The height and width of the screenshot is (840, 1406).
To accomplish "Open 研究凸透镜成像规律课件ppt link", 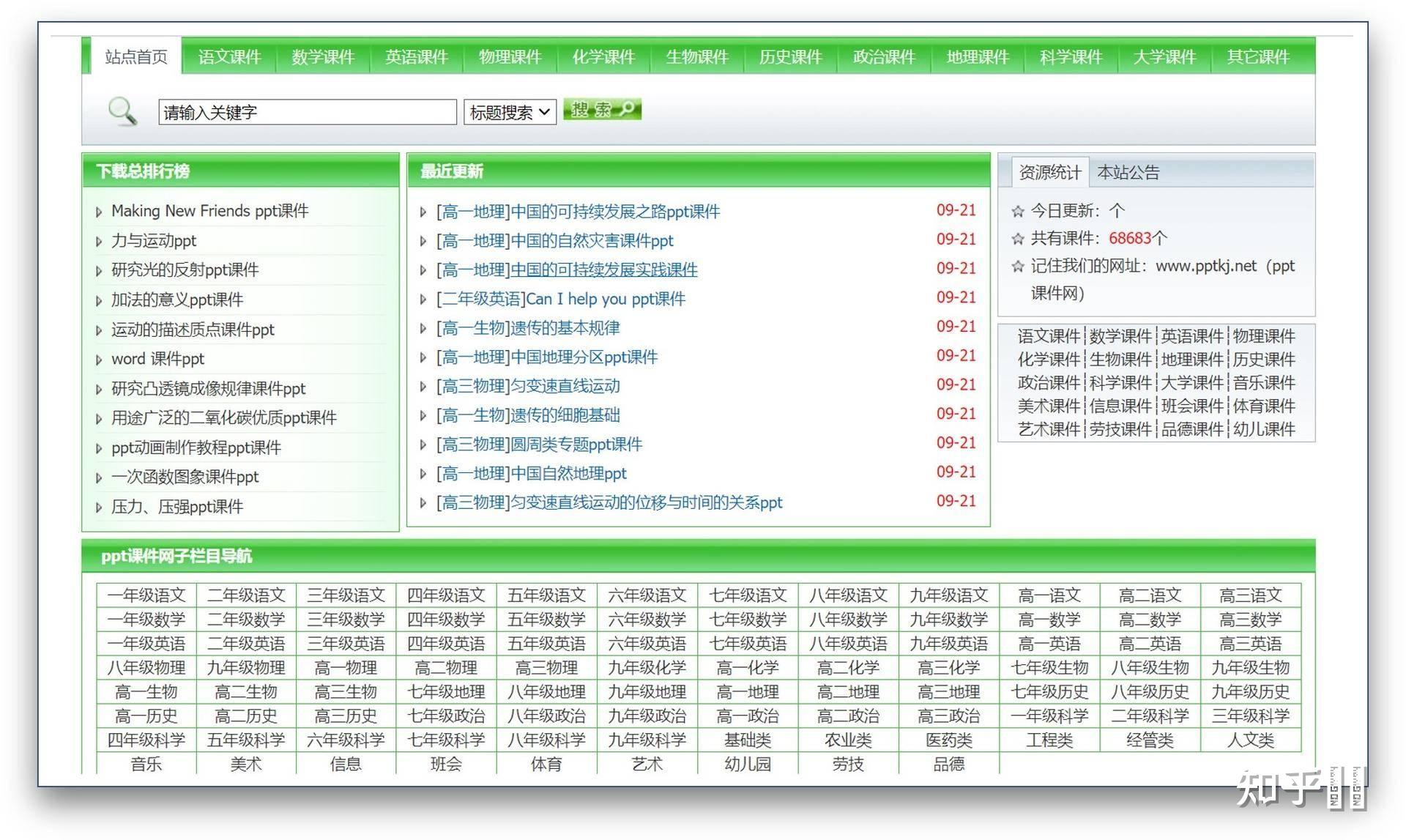I will [208, 388].
